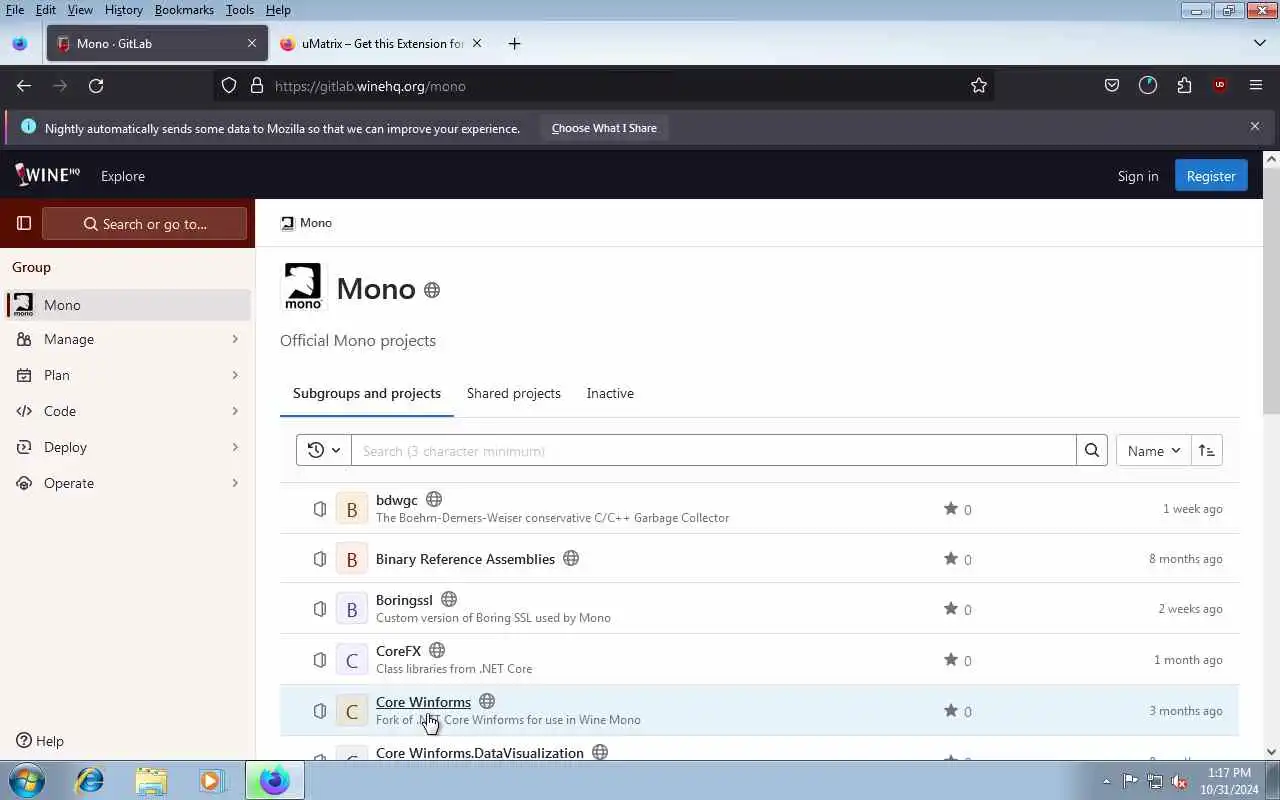Toggle sort direction icon button
This screenshot has height=800, width=1280.
[1207, 451]
